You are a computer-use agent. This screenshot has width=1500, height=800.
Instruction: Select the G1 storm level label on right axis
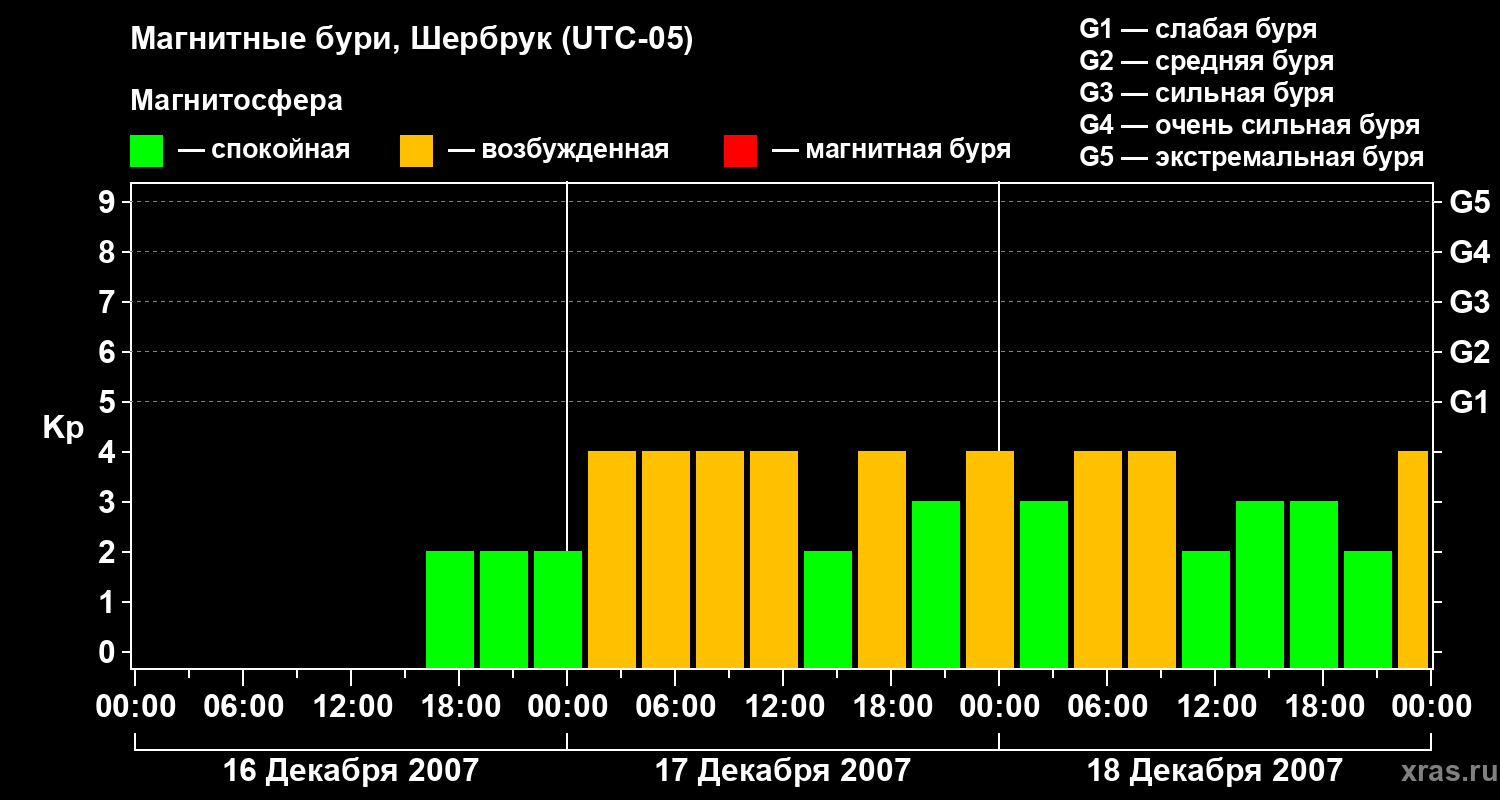(x=1469, y=402)
